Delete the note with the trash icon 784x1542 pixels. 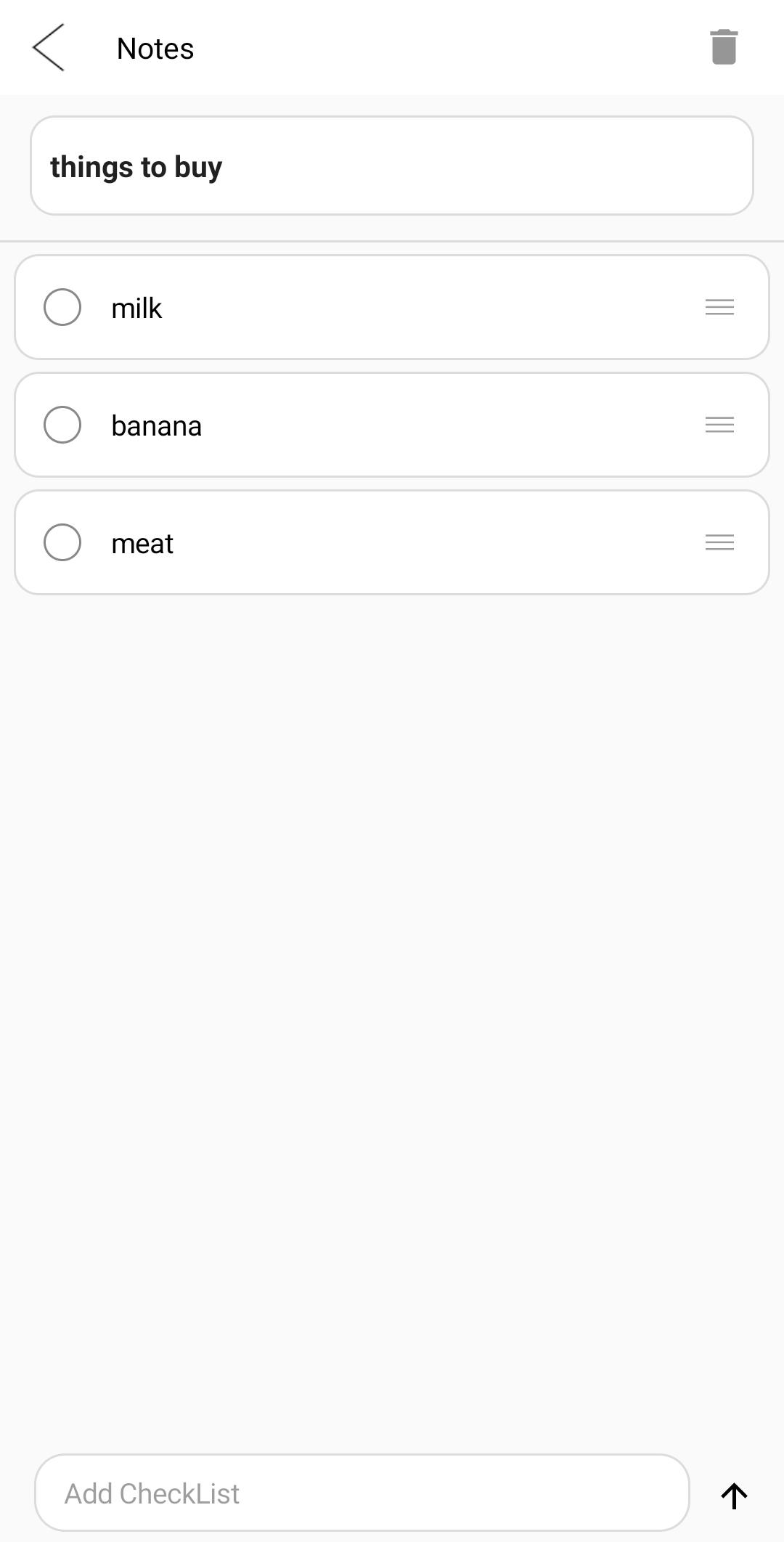coord(723,48)
